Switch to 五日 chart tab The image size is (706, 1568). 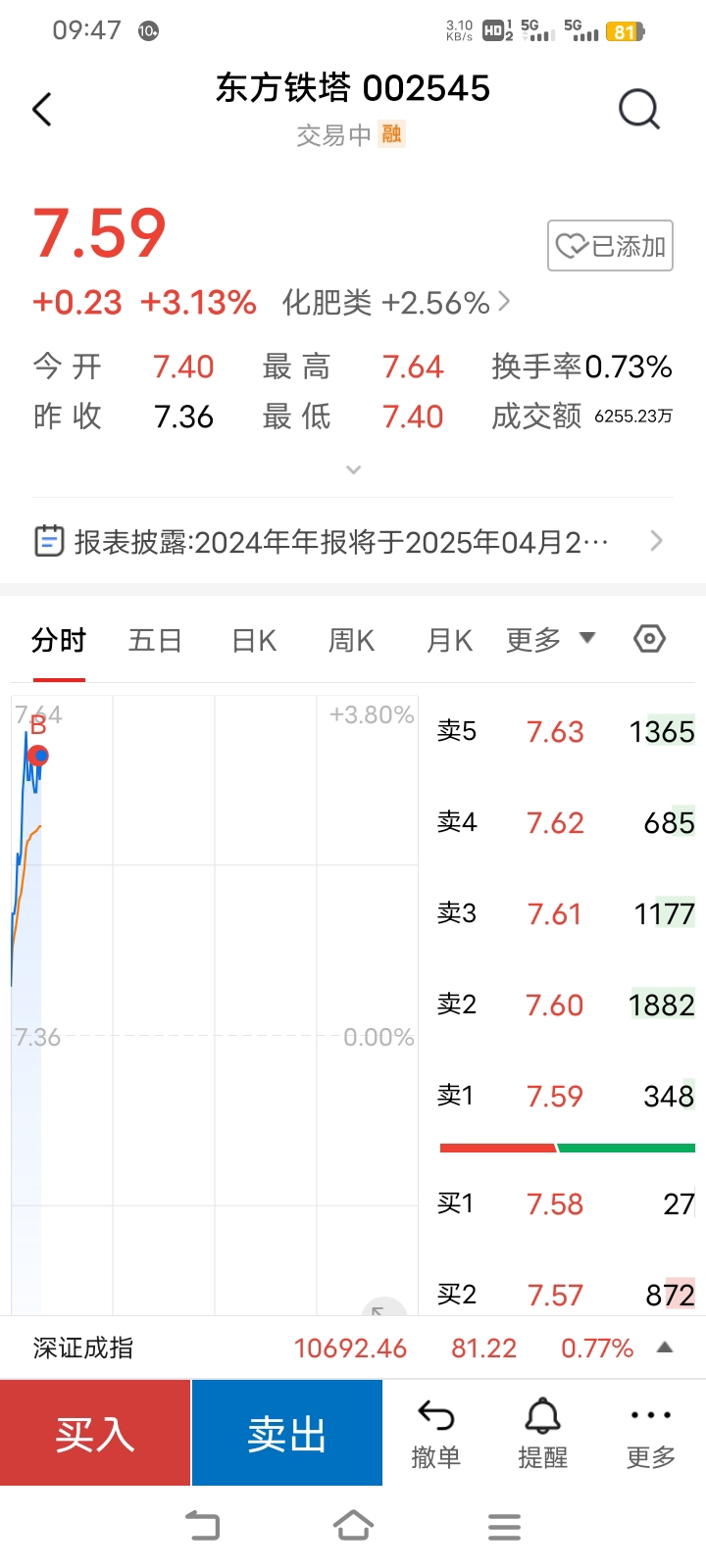(x=155, y=641)
